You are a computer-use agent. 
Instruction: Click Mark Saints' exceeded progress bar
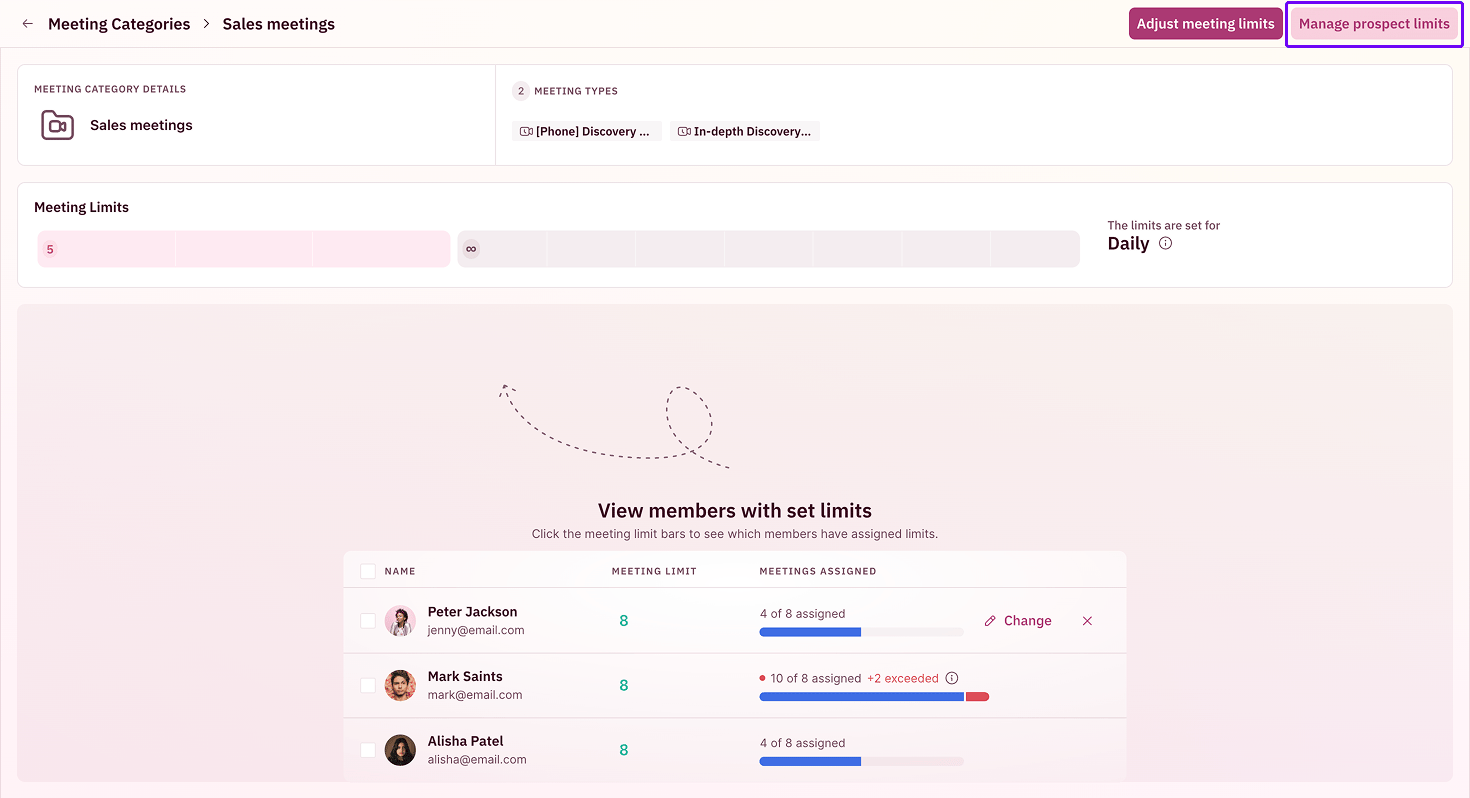[x=874, y=696]
